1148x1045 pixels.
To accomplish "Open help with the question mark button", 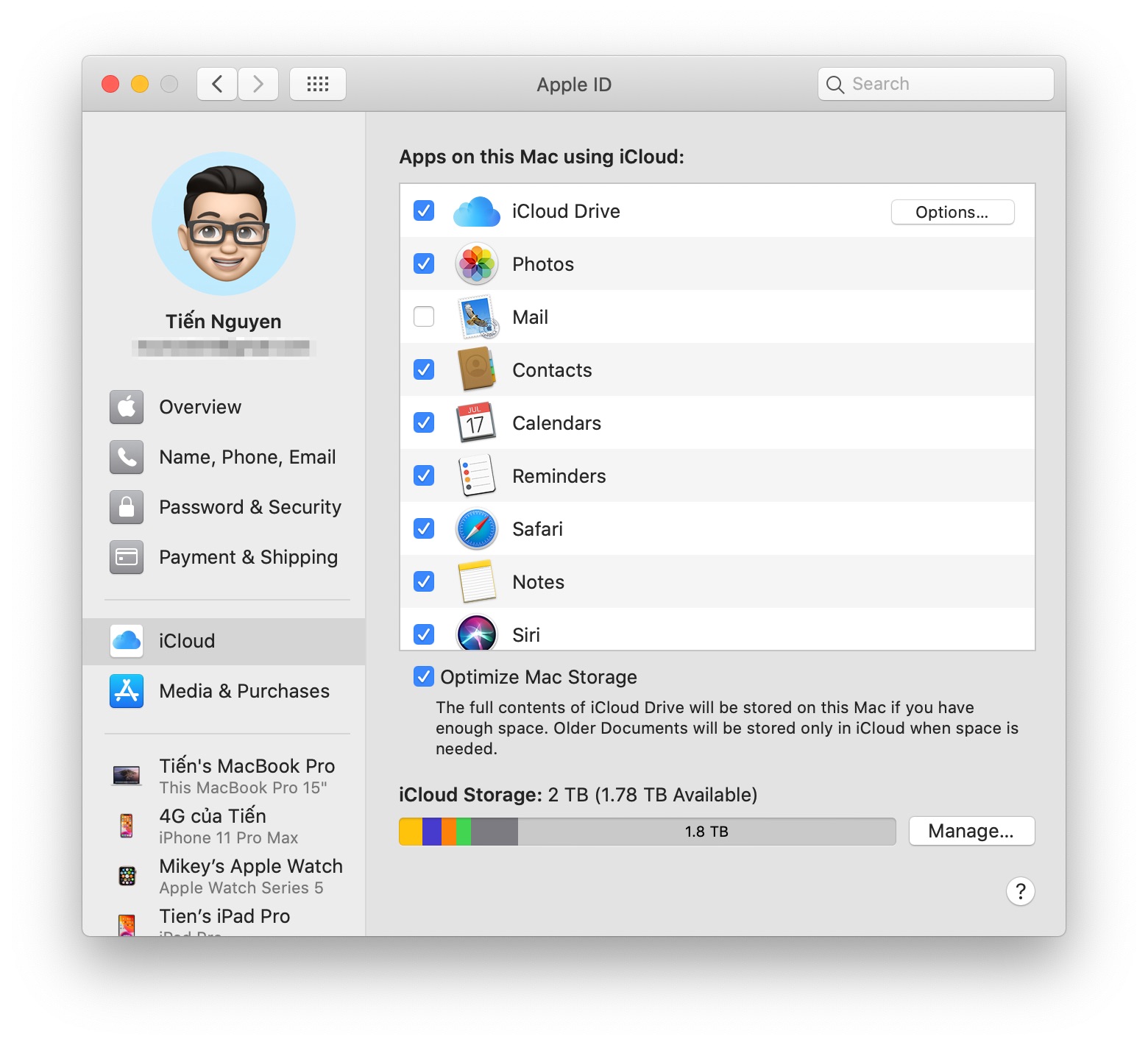I will pos(1021,891).
